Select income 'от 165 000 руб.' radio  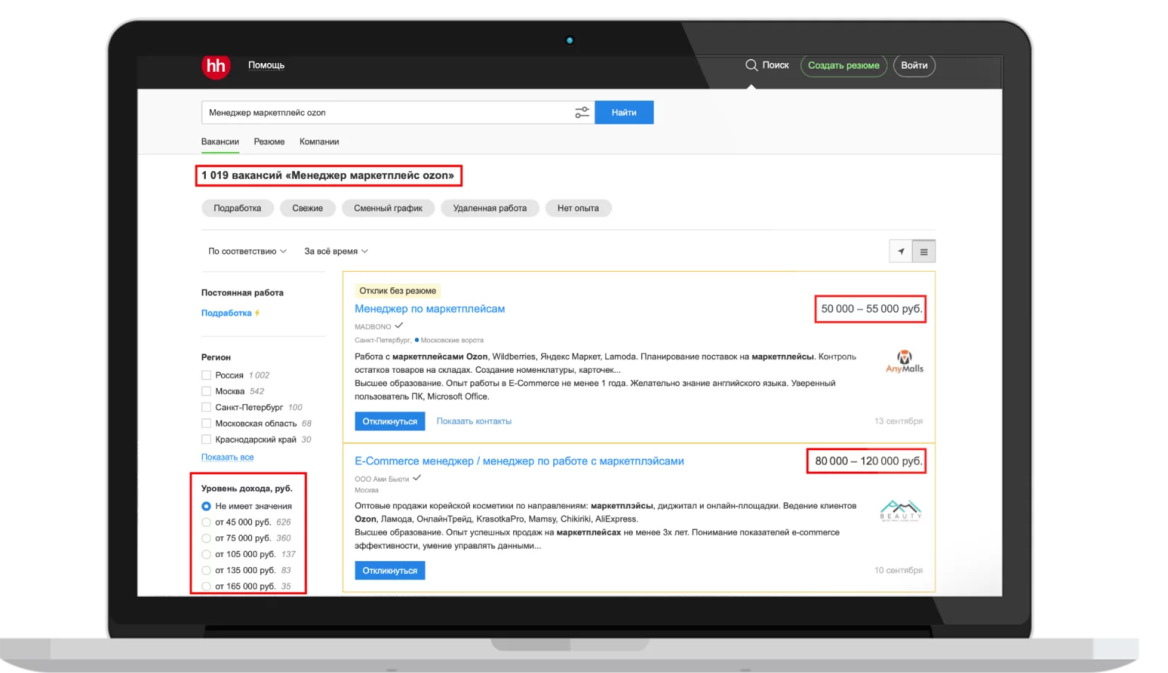pyautogui.click(x=206, y=587)
